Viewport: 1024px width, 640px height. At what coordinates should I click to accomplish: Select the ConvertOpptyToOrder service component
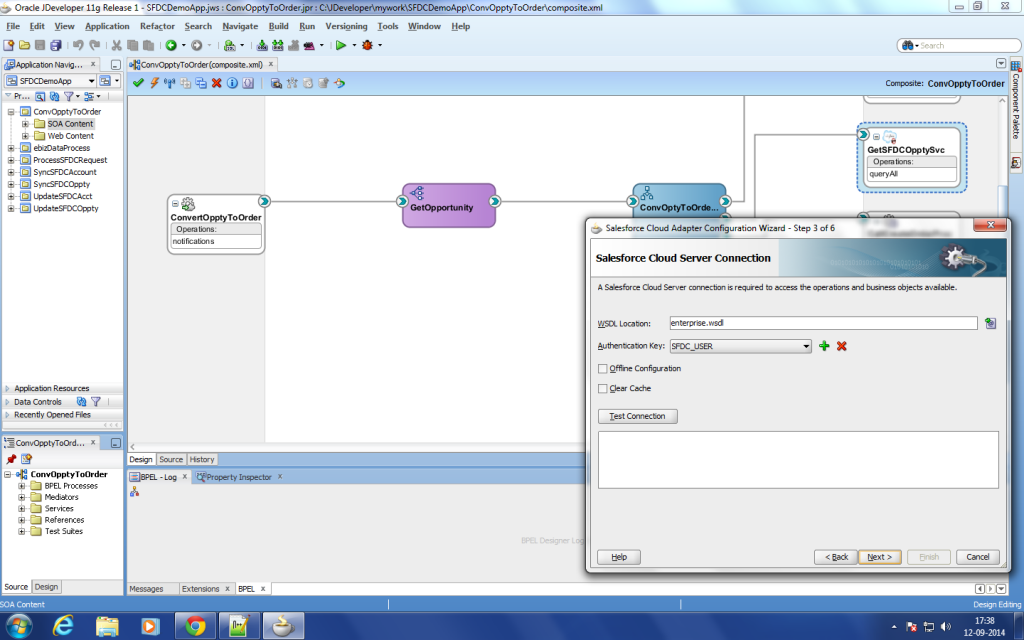[216, 225]
